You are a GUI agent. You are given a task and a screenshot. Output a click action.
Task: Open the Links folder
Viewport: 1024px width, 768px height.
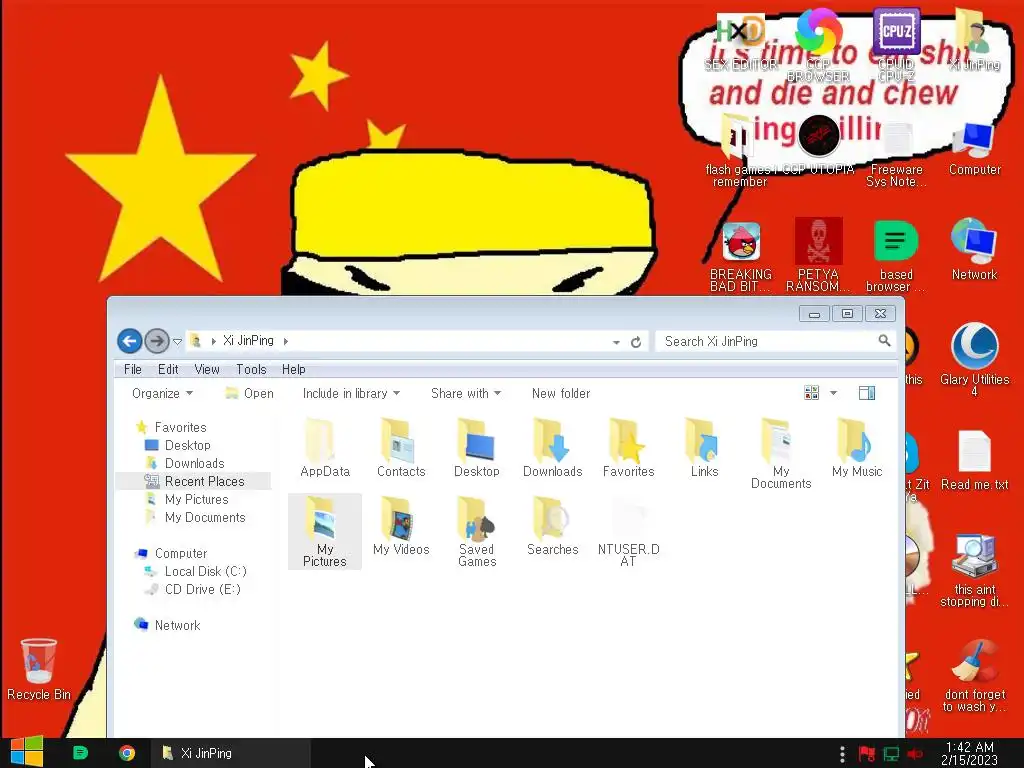(x=704, y=449)
